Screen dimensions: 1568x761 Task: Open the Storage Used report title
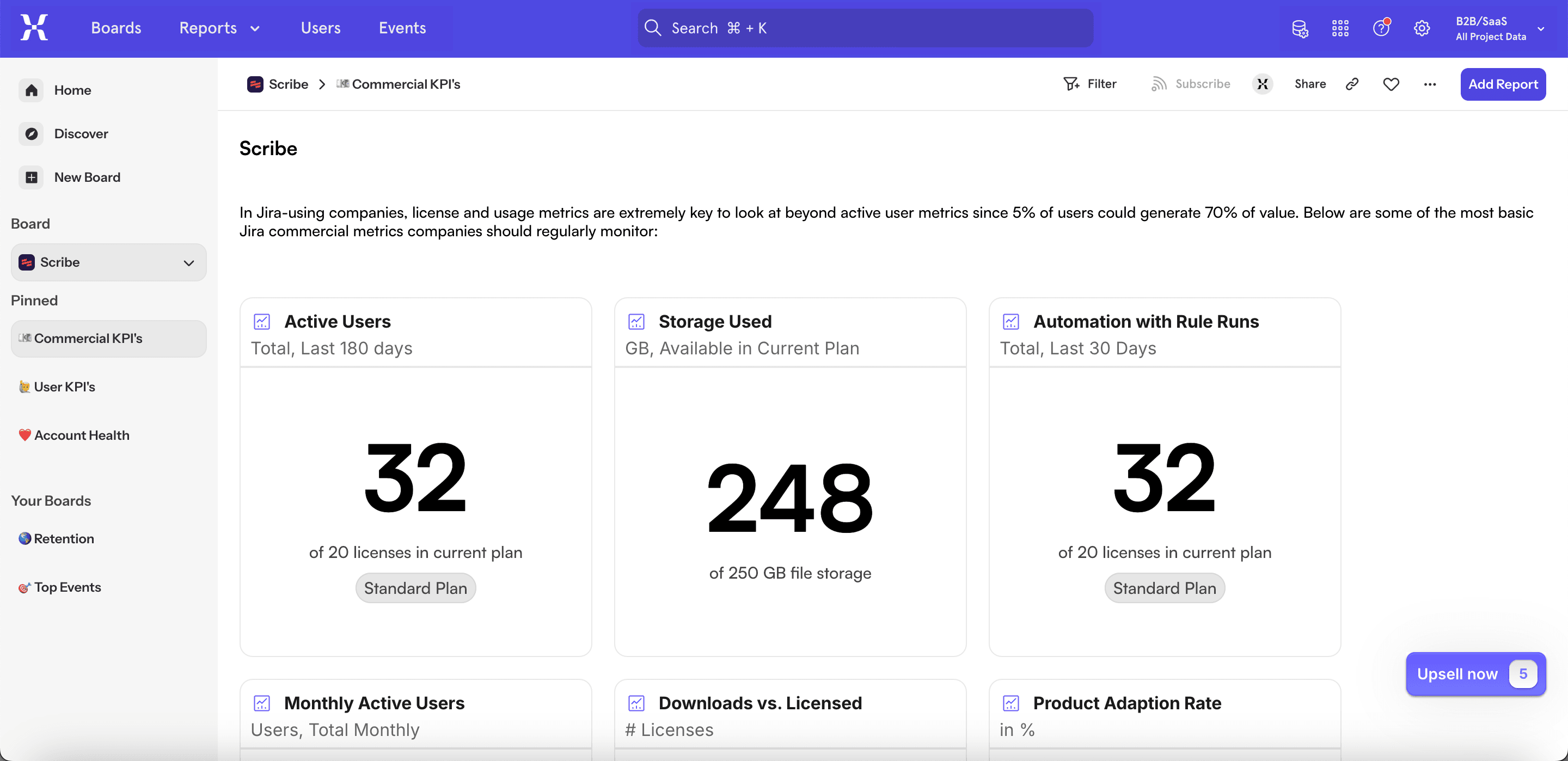click(715, 322)
